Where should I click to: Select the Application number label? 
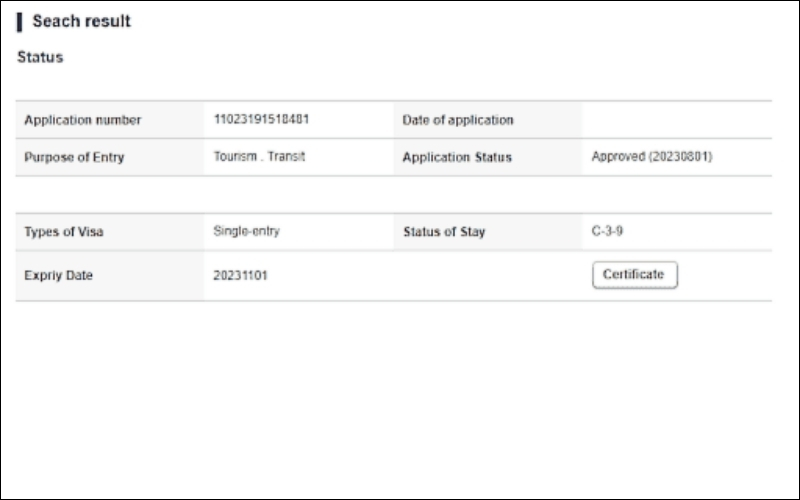82,120
